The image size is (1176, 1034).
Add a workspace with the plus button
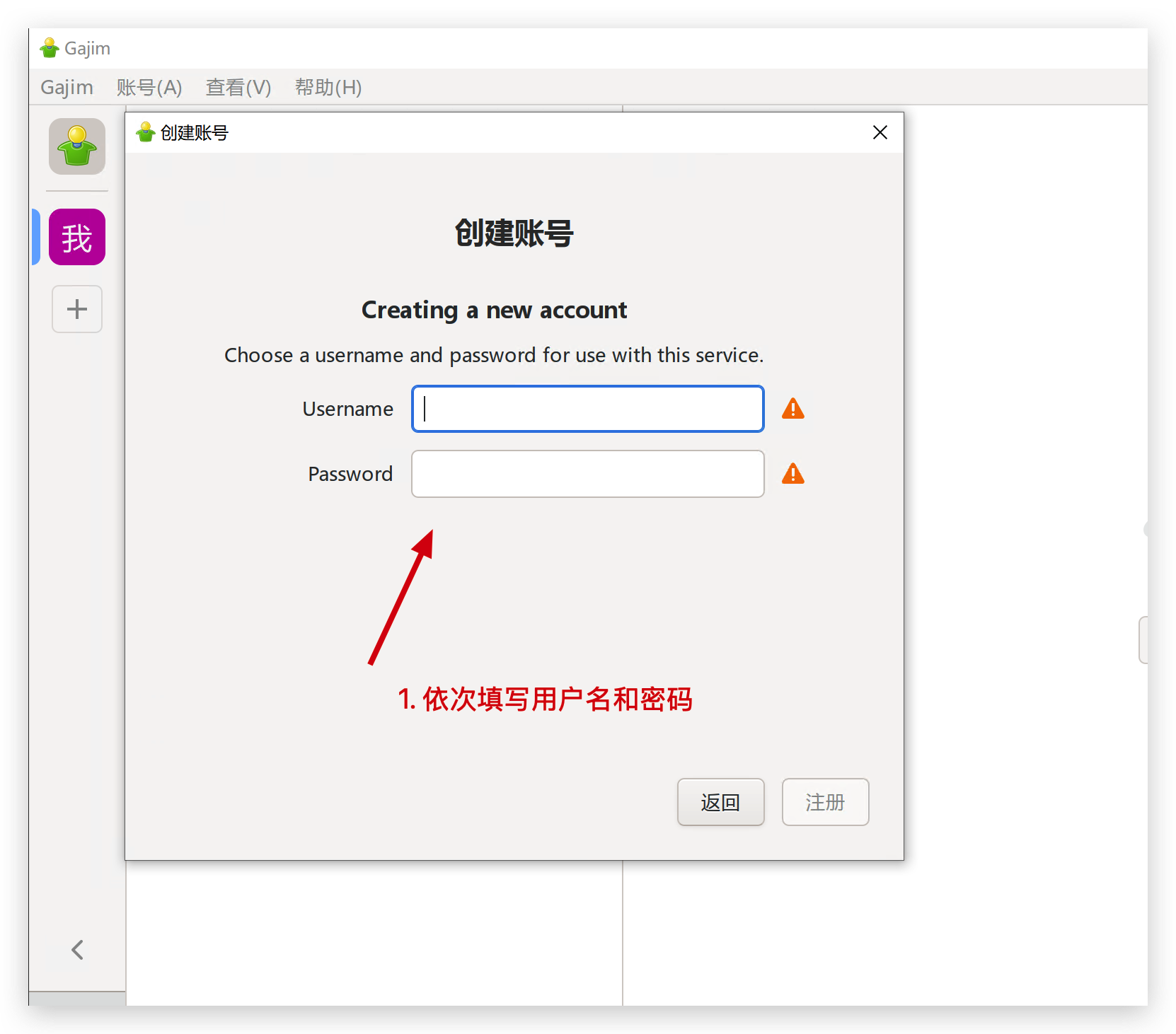(77, 309)
